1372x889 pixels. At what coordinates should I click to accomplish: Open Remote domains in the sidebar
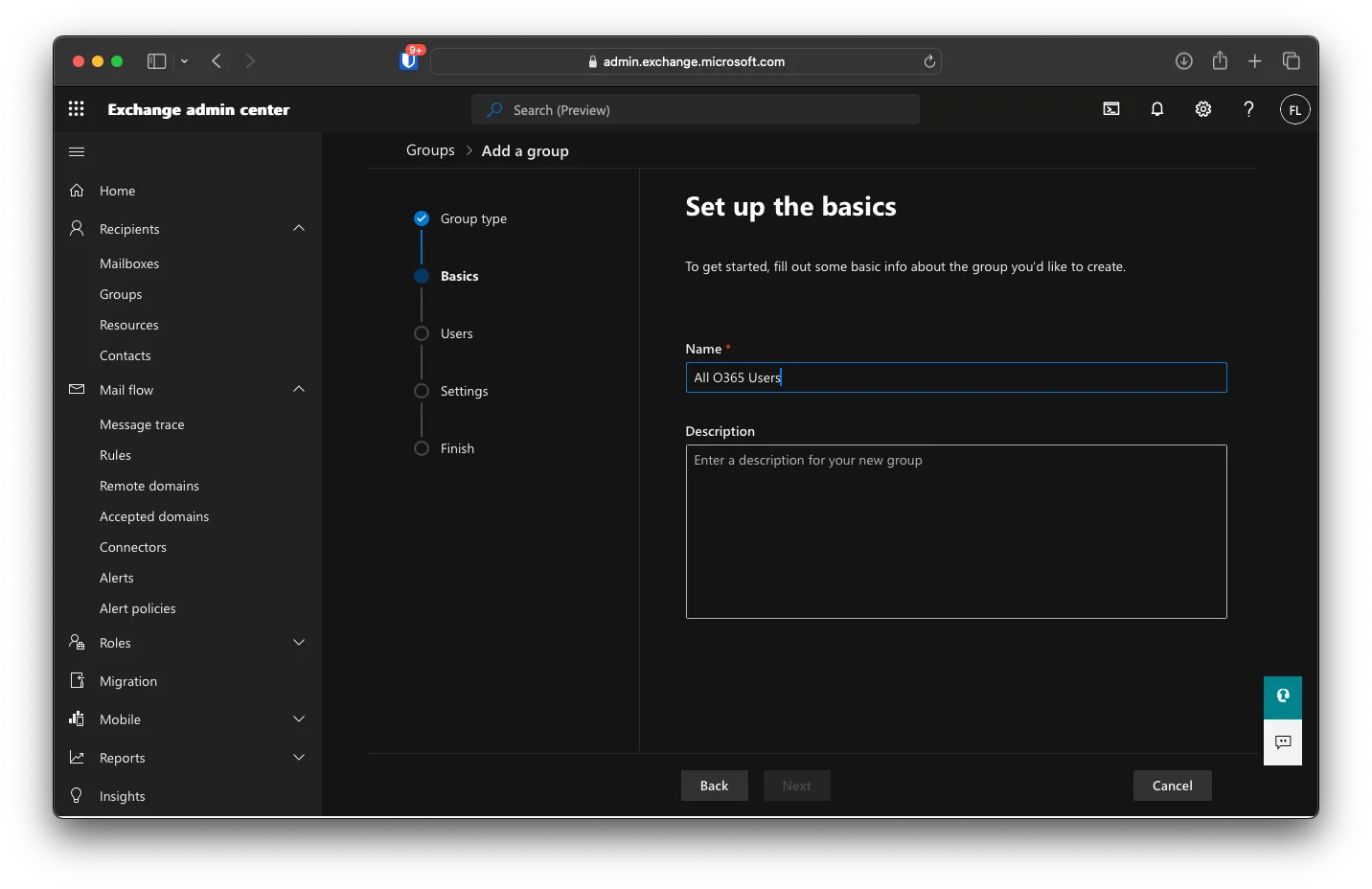149,486
